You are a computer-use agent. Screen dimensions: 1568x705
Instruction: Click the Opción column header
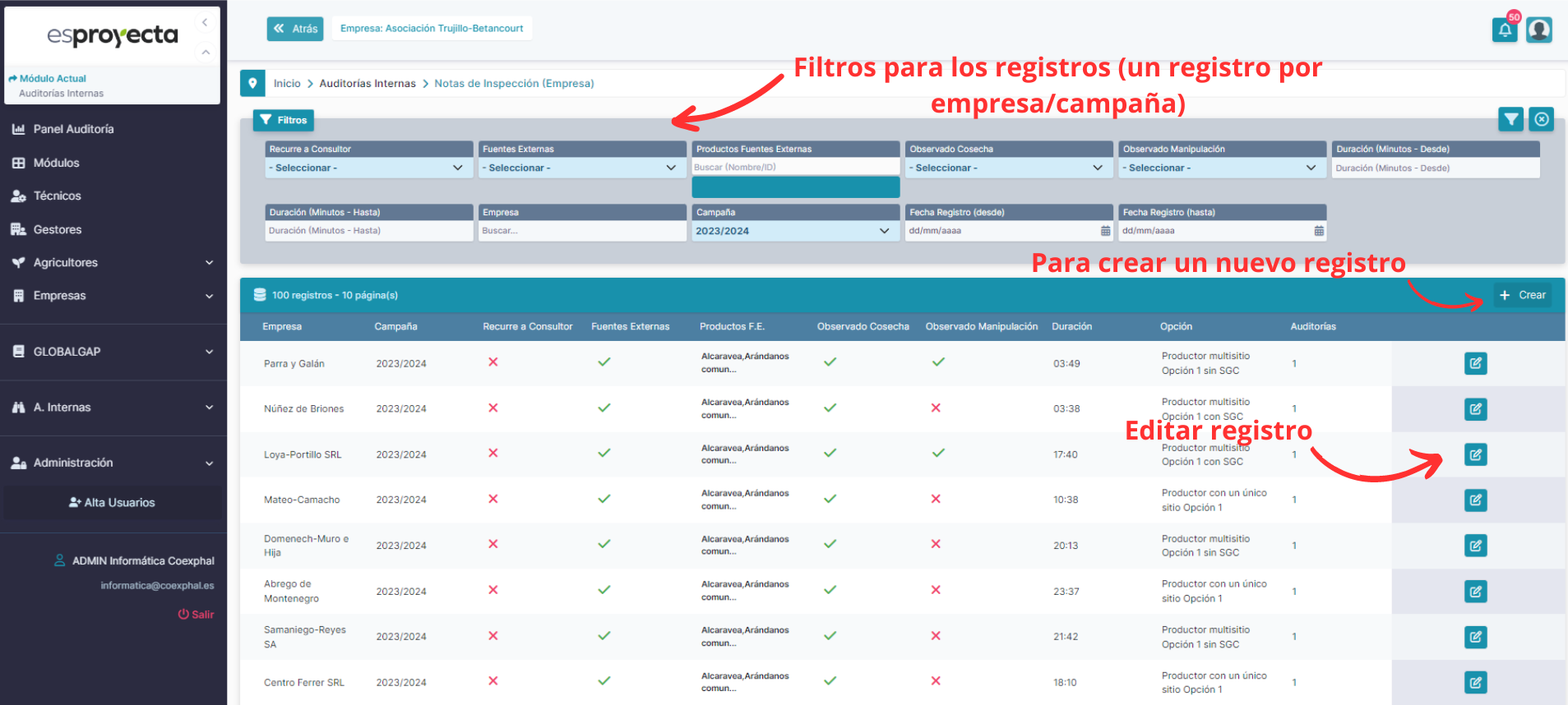(x=1176, y=327)
